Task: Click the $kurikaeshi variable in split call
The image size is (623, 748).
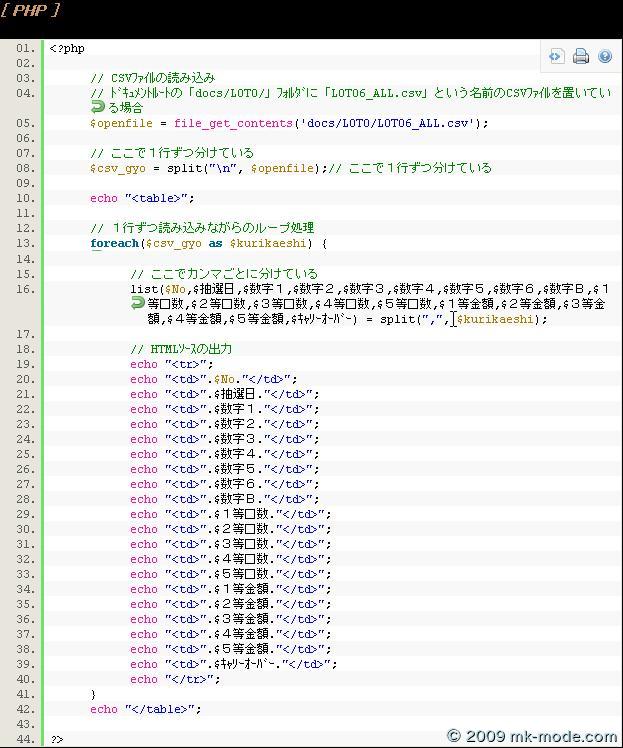Action: pyautogui.click(x=497, y=319)
